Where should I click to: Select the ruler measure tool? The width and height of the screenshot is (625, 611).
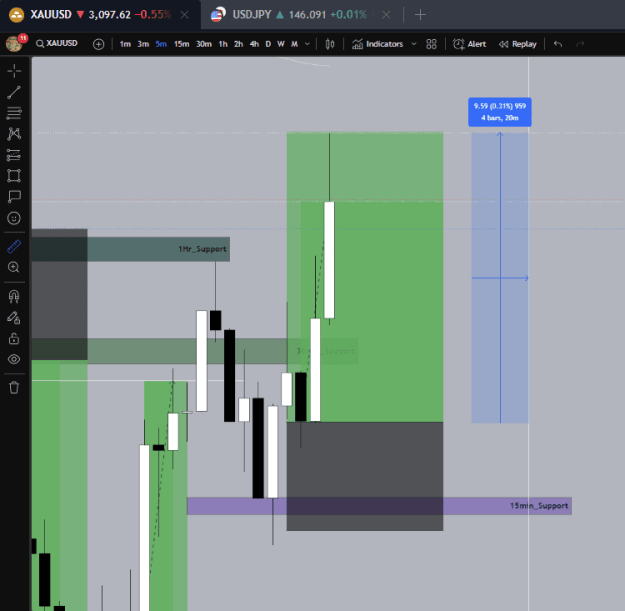point(14,247)
